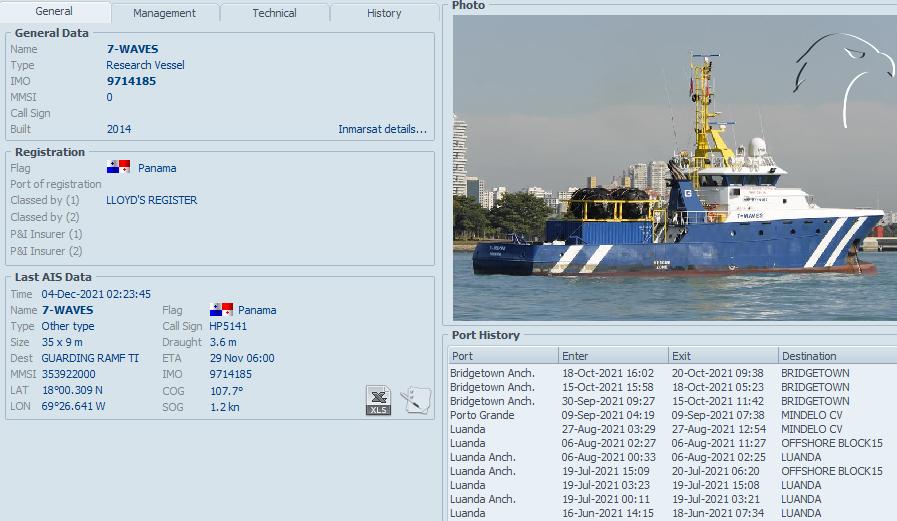Click the AIS name 7-WAVES
This screenshot has width=897, height=521.
tap(68, 310)
